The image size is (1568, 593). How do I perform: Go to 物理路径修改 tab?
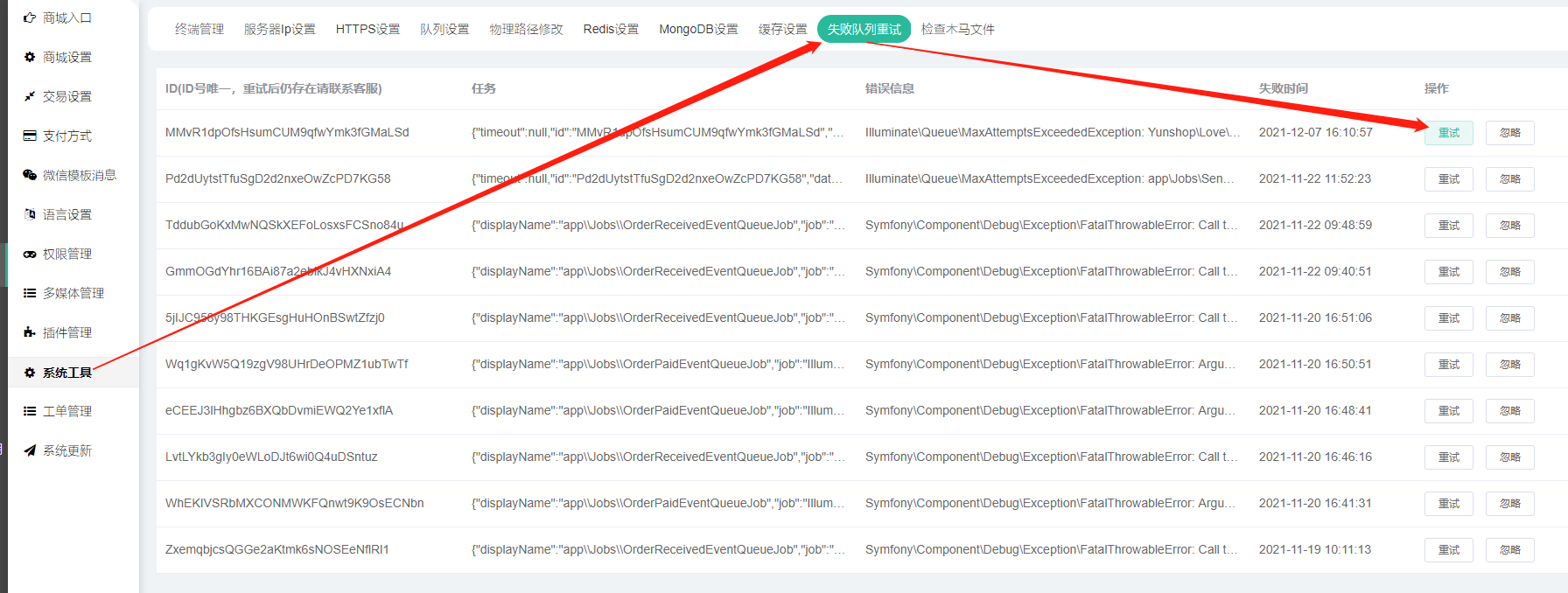pos(527,29)
